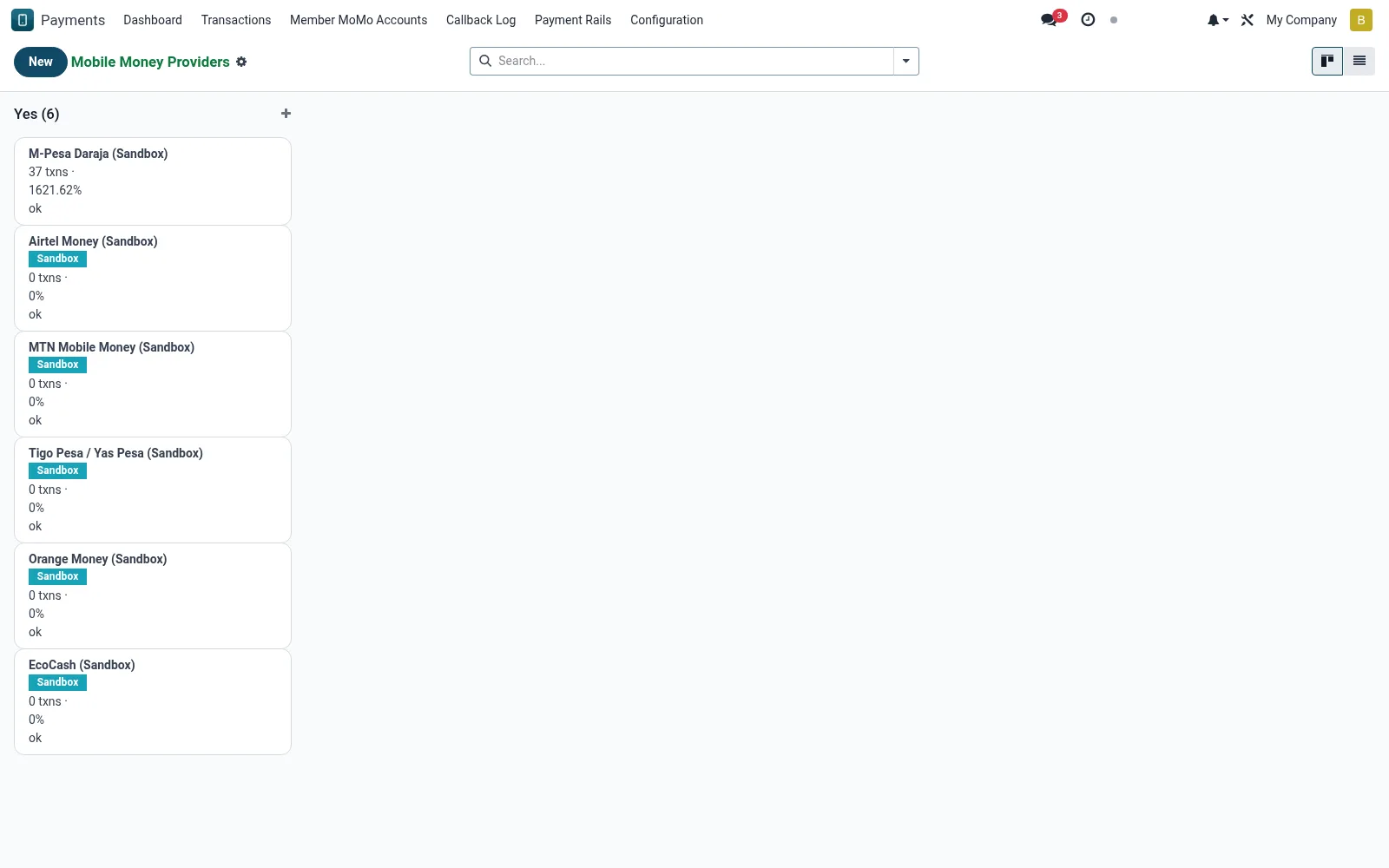Viewport: 1389px width, 868px height.
Task: Click the Sandbox badge on EcoCash card
Action: click(x=57, y=682)
